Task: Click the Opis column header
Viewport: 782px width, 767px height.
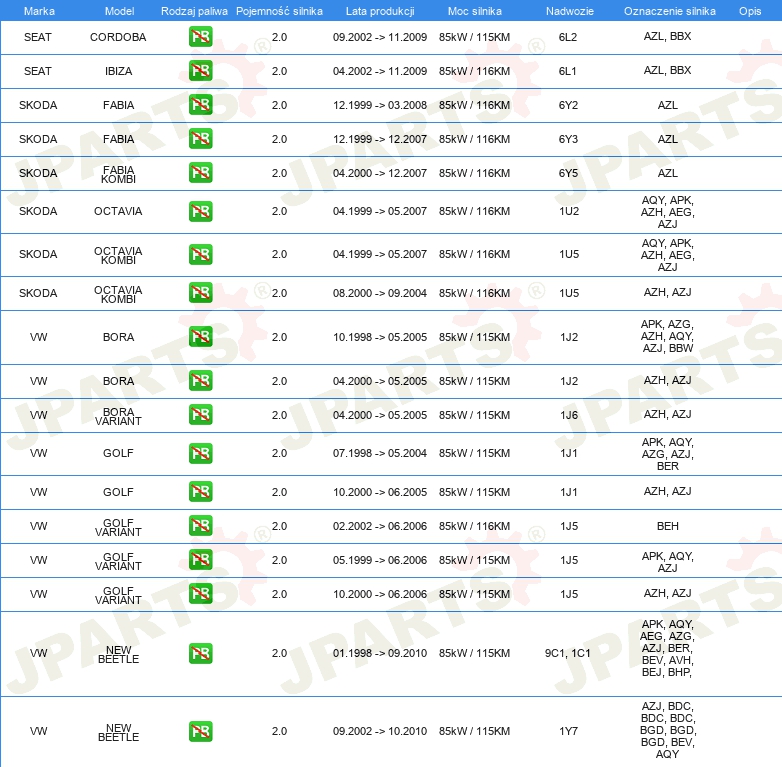Action: [750, 11]
